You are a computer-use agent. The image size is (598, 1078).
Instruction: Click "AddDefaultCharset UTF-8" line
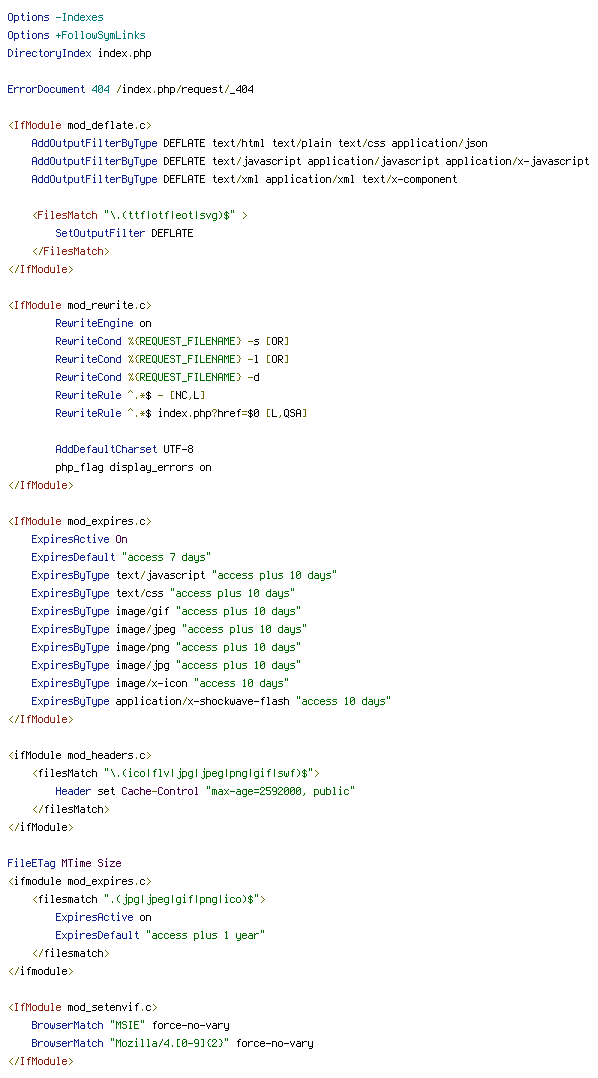[124, 449]
